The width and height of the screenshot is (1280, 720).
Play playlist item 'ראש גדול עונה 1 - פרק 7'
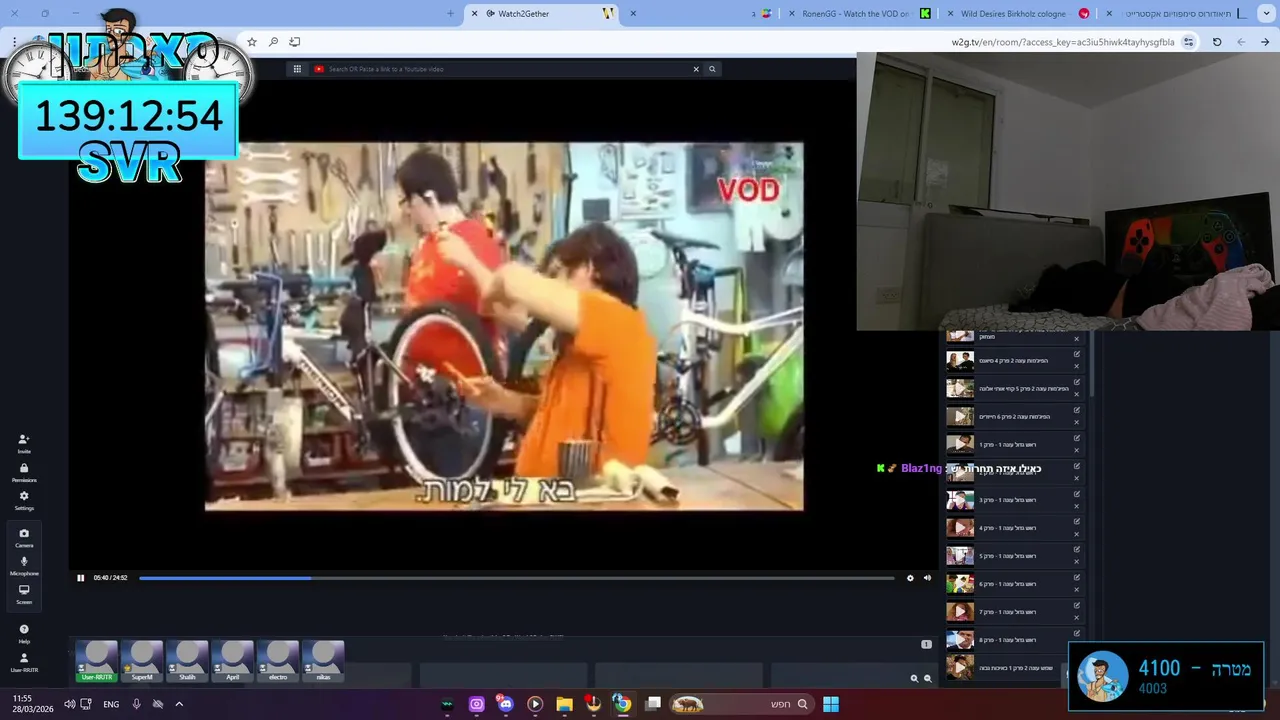[x=960, y=612]
